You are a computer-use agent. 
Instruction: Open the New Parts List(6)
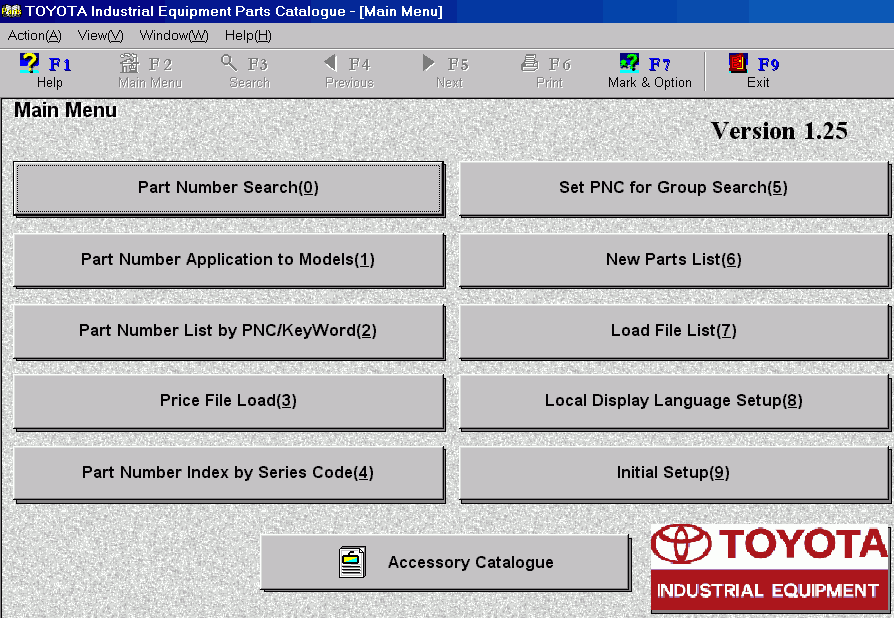point(674,260)
